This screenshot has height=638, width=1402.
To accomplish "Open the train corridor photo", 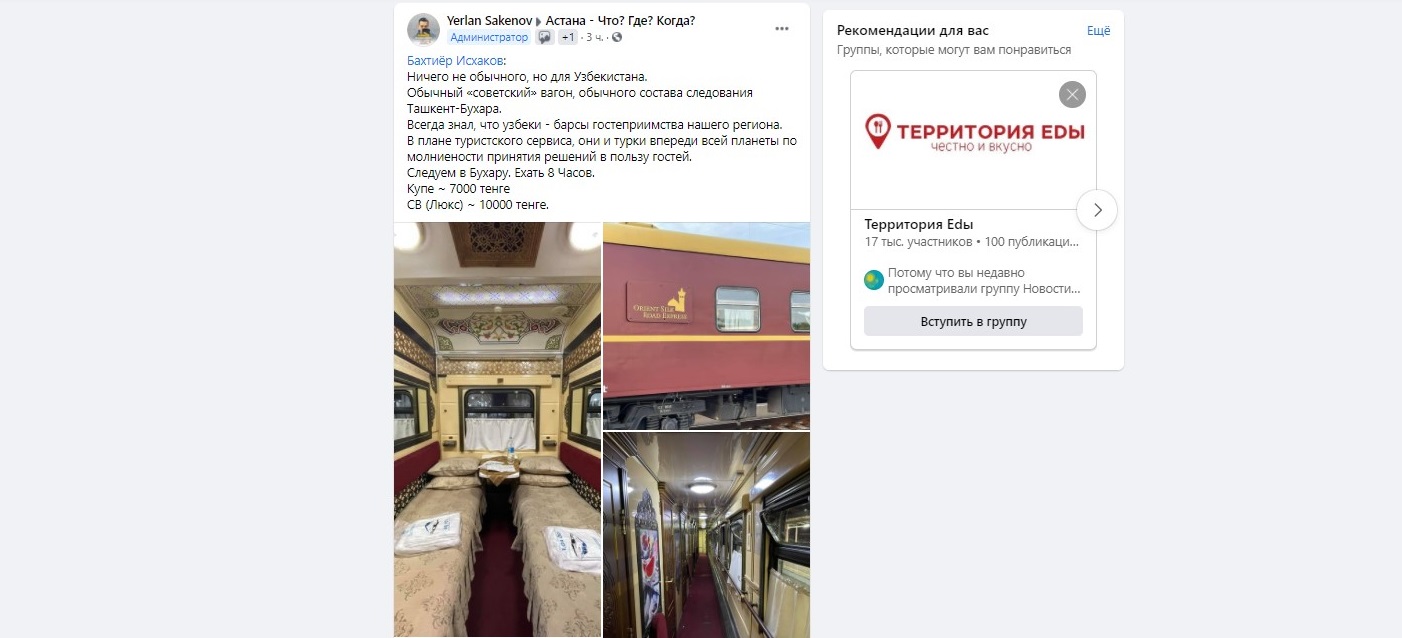I will (x=706, y=535).
